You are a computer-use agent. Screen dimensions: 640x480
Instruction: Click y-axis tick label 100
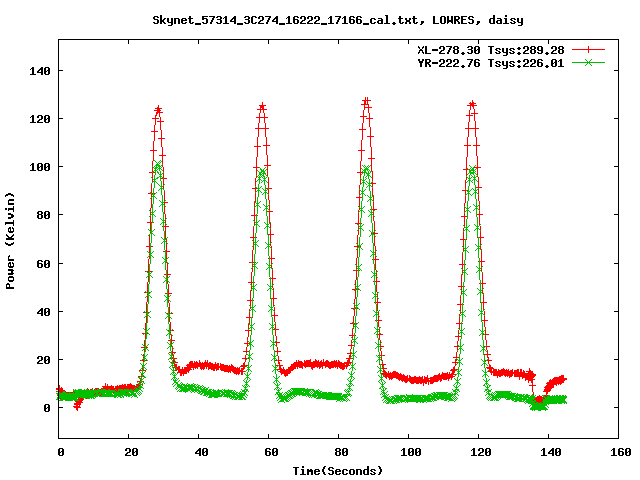(40, 167)
